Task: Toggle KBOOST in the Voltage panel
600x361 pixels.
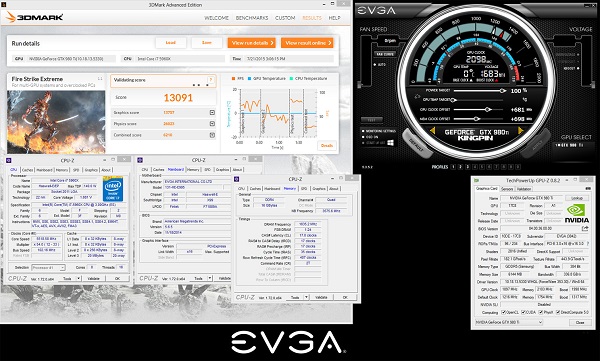Action: click(570, 68)
